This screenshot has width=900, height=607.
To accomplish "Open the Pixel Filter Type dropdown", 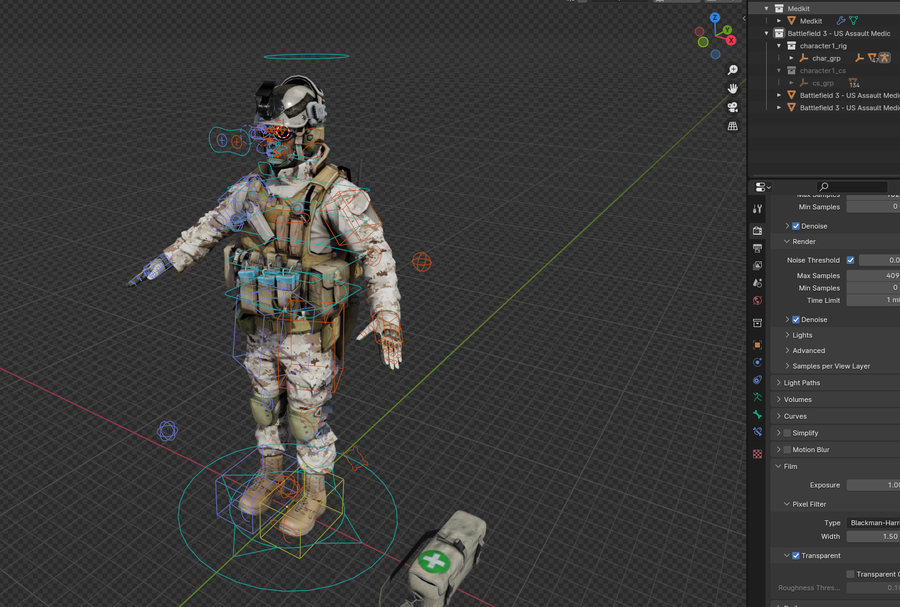I will click(872, 521).
